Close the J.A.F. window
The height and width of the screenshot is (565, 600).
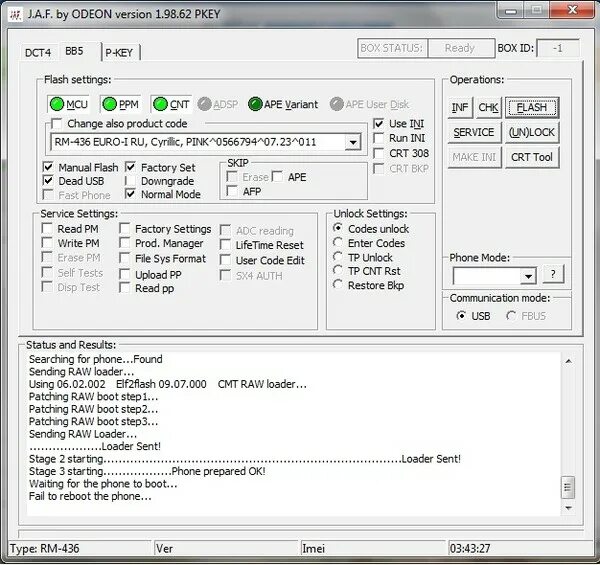572,10
